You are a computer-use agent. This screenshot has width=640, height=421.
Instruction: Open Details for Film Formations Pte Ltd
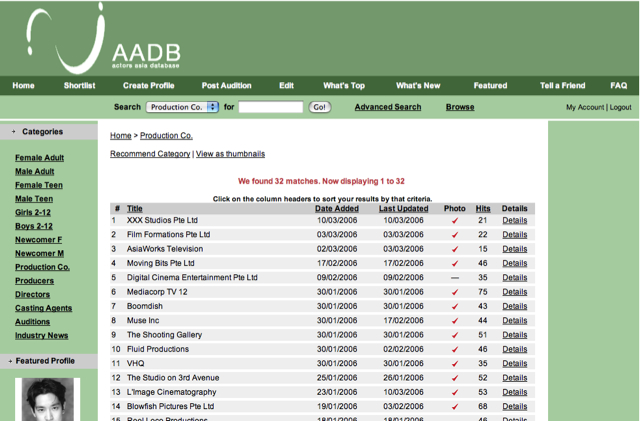(515, 235)
